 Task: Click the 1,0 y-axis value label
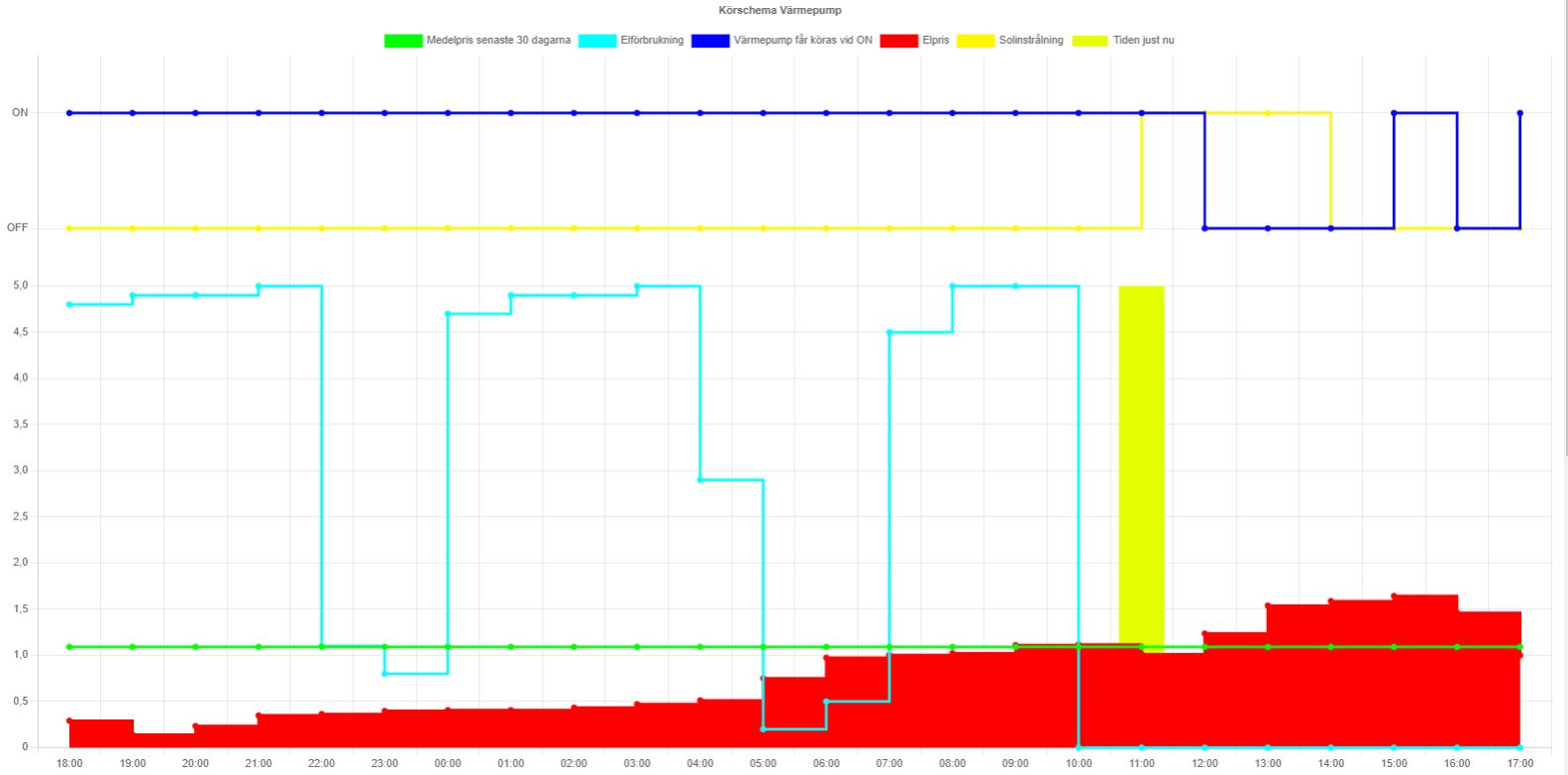(x=20, y=655)
